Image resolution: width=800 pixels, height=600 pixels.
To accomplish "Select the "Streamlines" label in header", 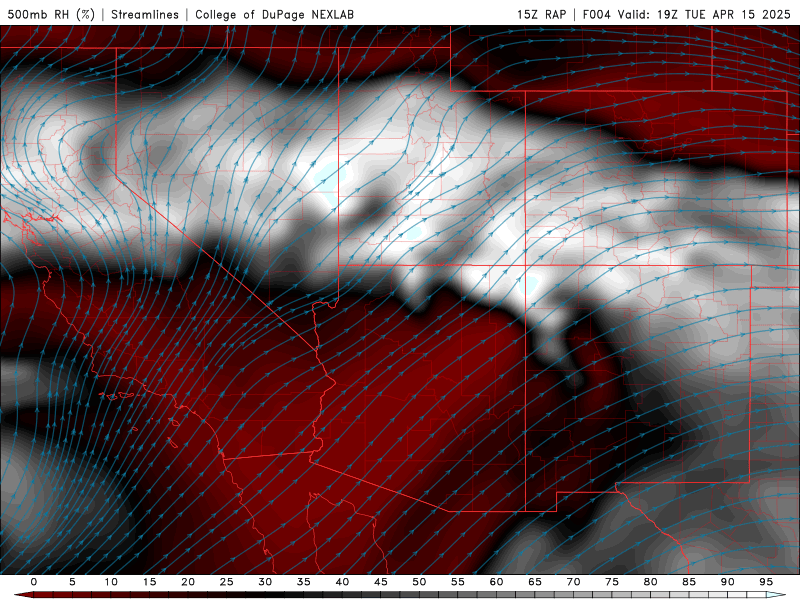I will [x=145, y=14].
